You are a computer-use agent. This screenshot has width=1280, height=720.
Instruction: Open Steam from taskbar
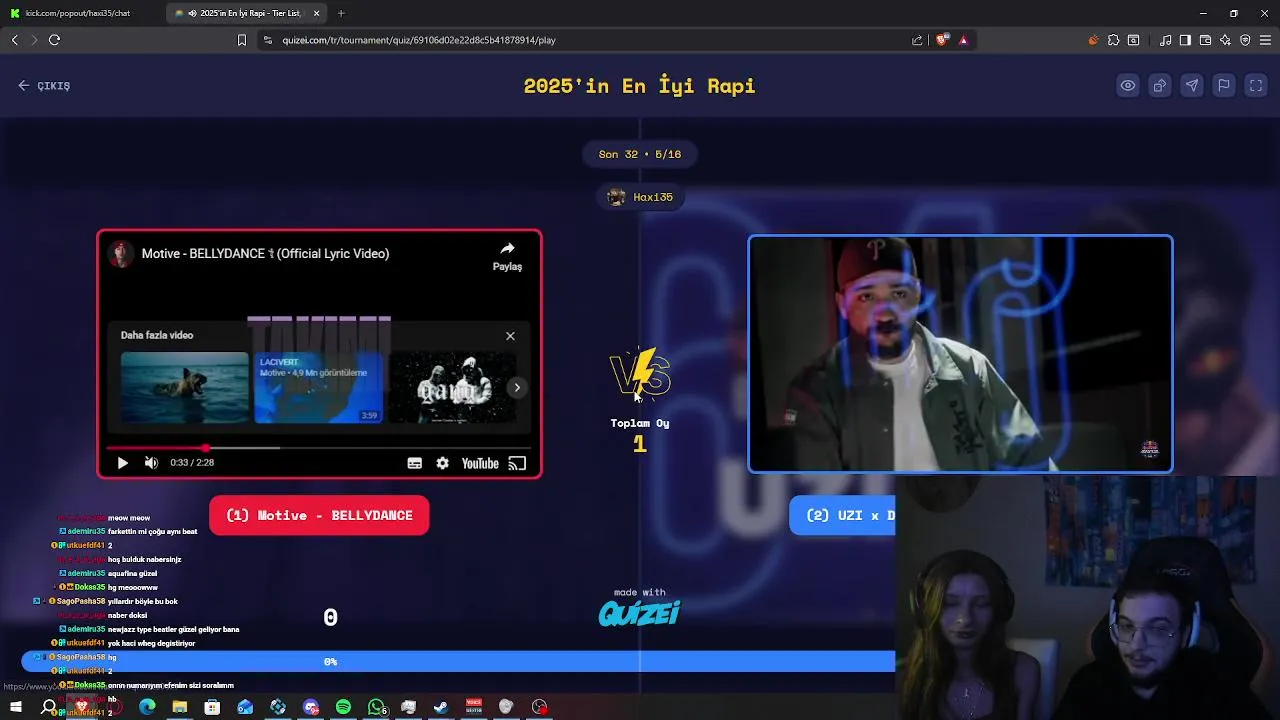click(441, 707)
